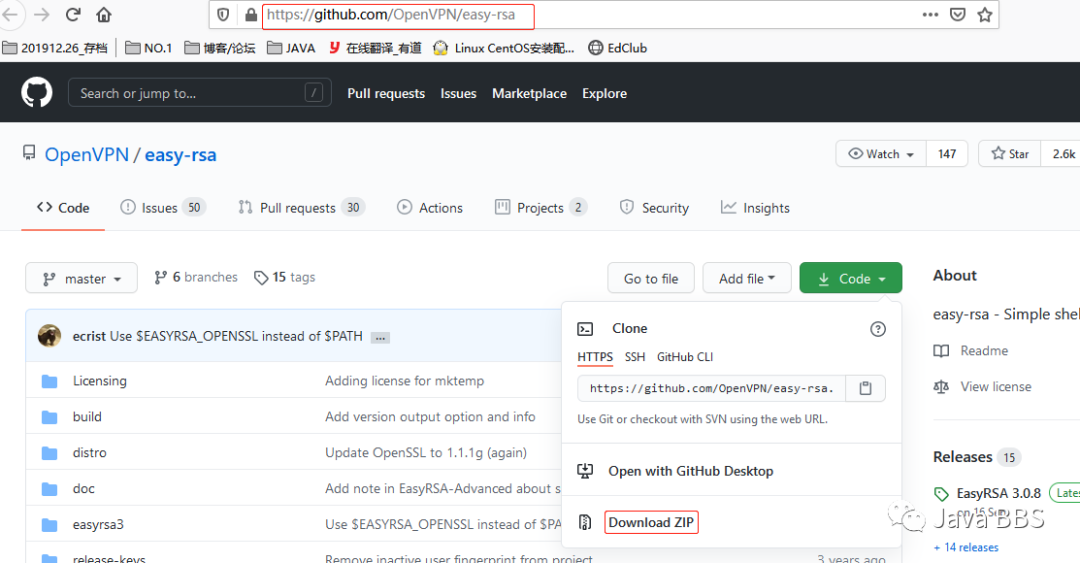Click the Search or jump to field
Screen dimensions: 1080x563
(x=200, y=92)
